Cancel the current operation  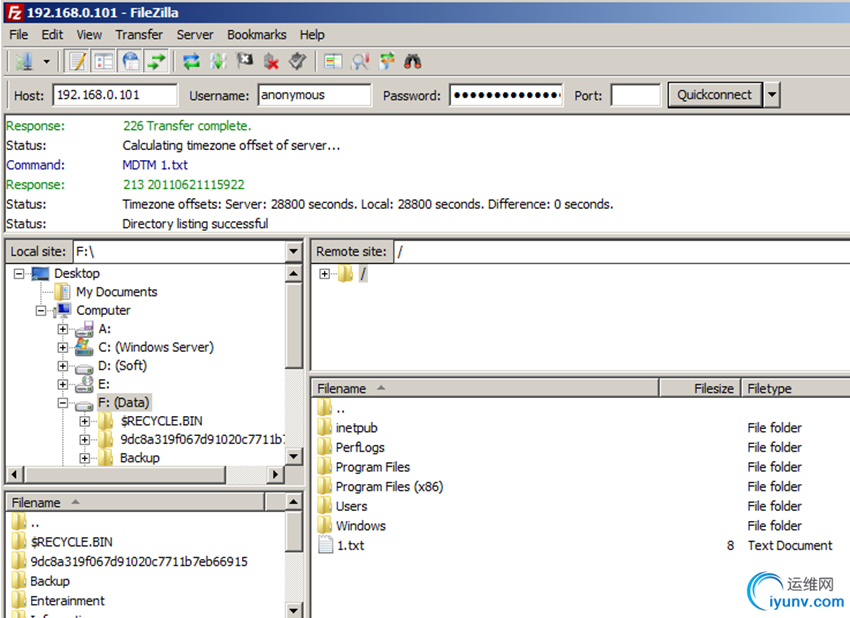pos(244,61)
